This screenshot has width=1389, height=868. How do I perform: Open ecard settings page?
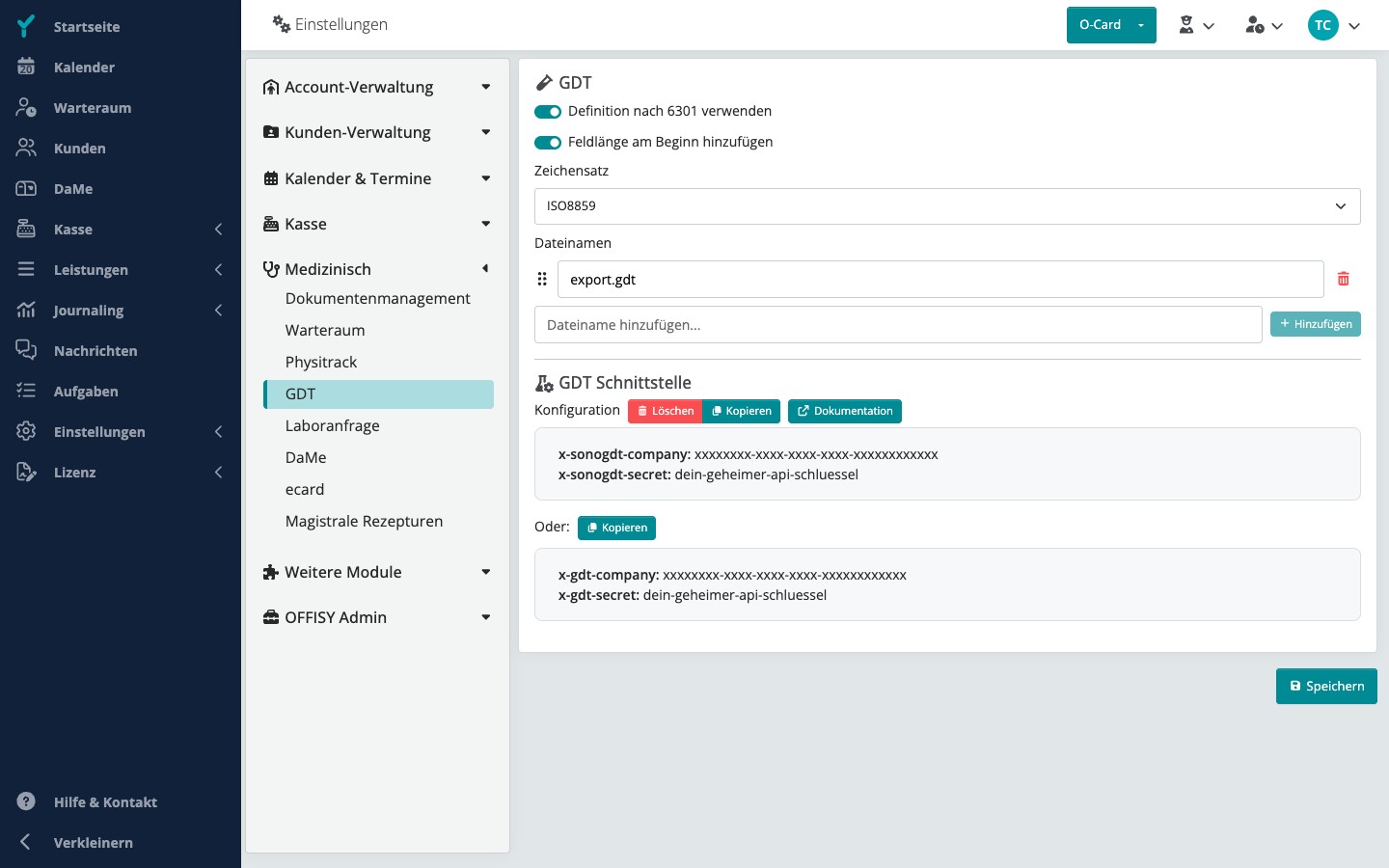coord(378,489)
